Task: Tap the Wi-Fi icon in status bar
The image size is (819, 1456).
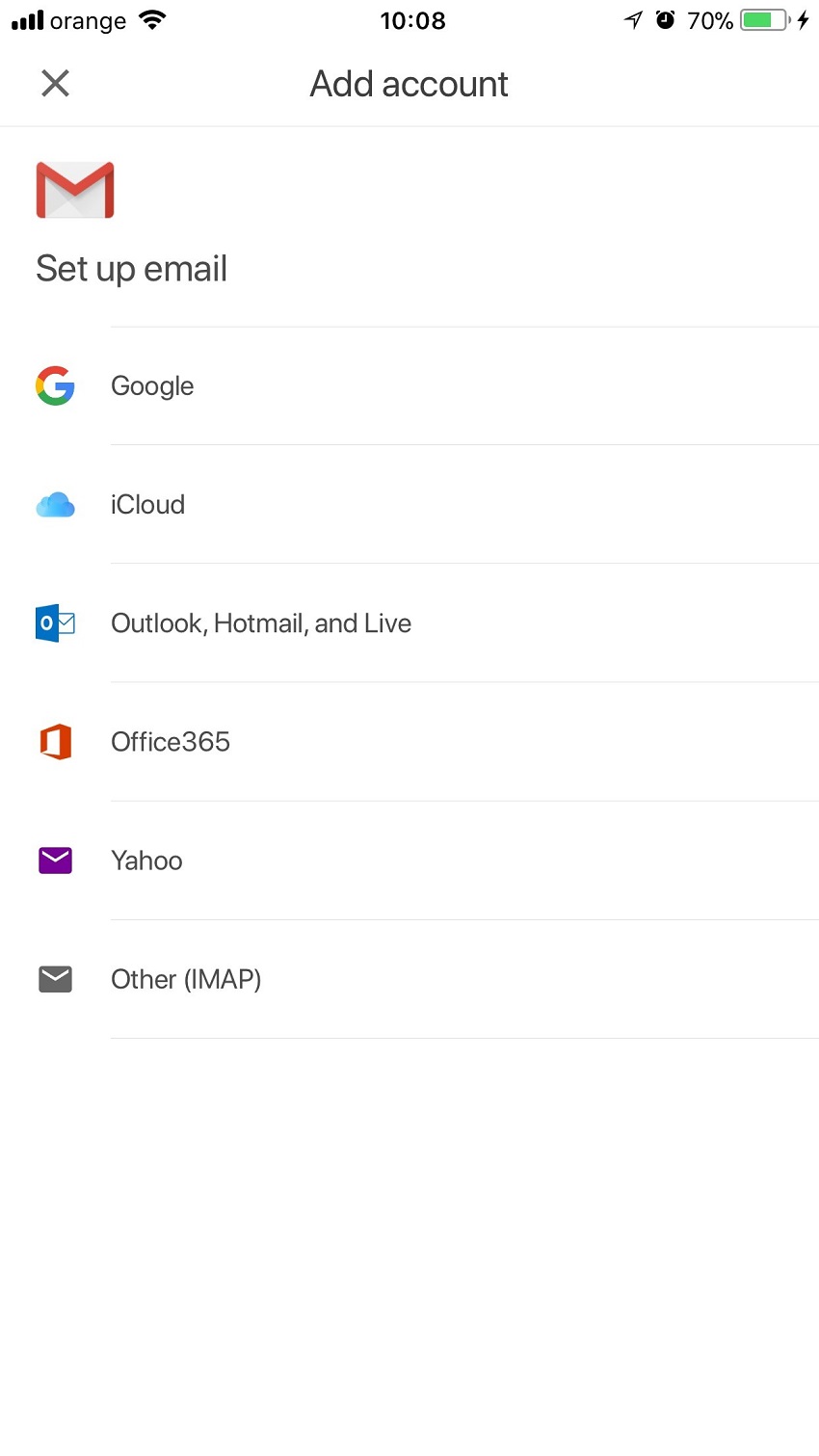Action: 152,20
